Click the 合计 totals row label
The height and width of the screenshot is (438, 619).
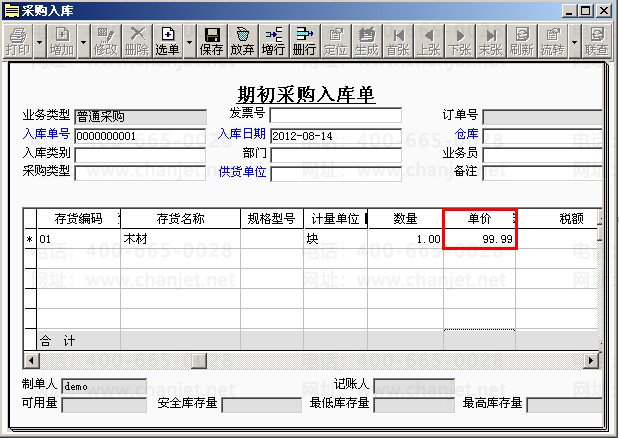click(58, 341)
